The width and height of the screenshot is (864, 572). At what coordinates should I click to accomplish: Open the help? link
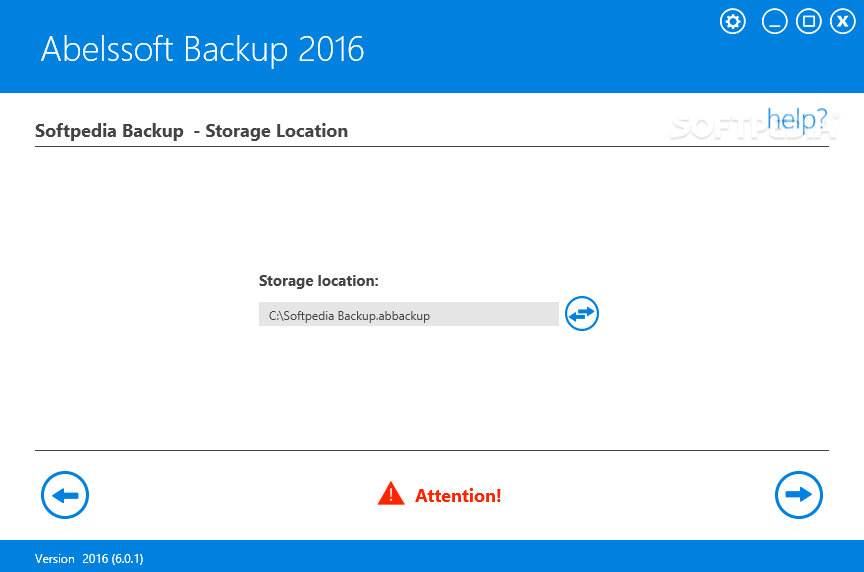[x=797, y=120]
